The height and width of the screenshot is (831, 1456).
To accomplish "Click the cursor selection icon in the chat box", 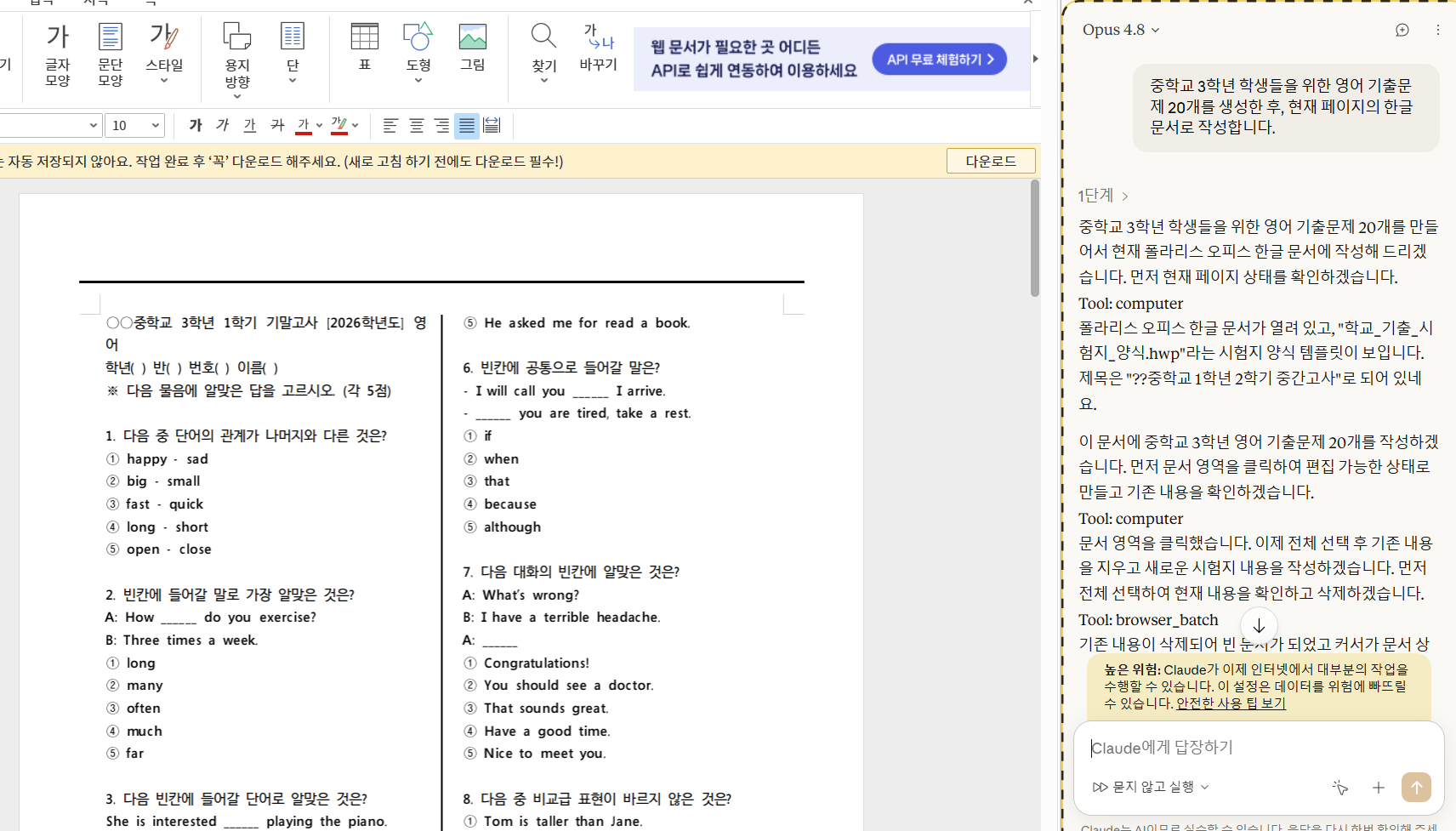I will 1340,788.
